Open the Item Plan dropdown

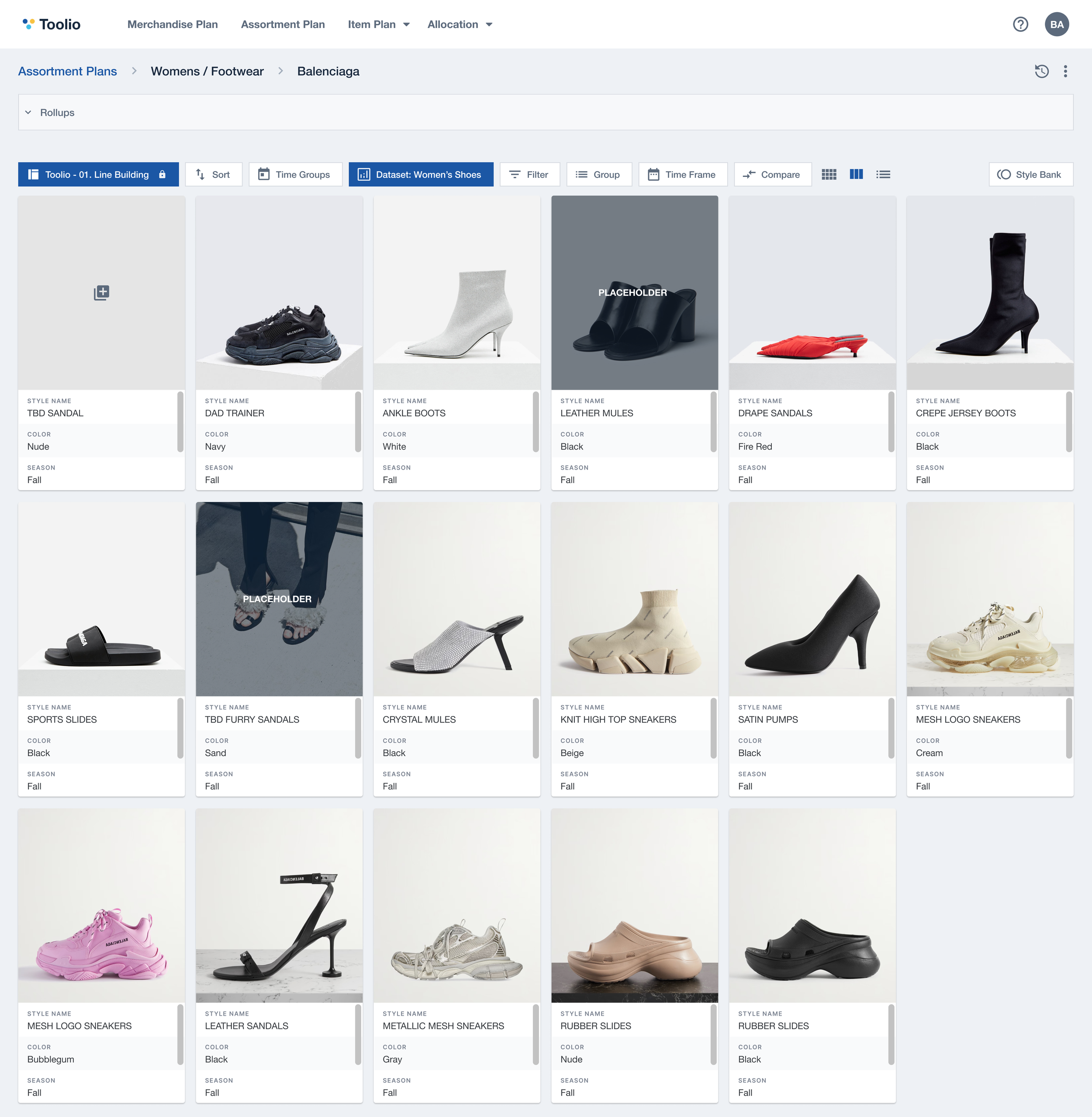(379, 24)
